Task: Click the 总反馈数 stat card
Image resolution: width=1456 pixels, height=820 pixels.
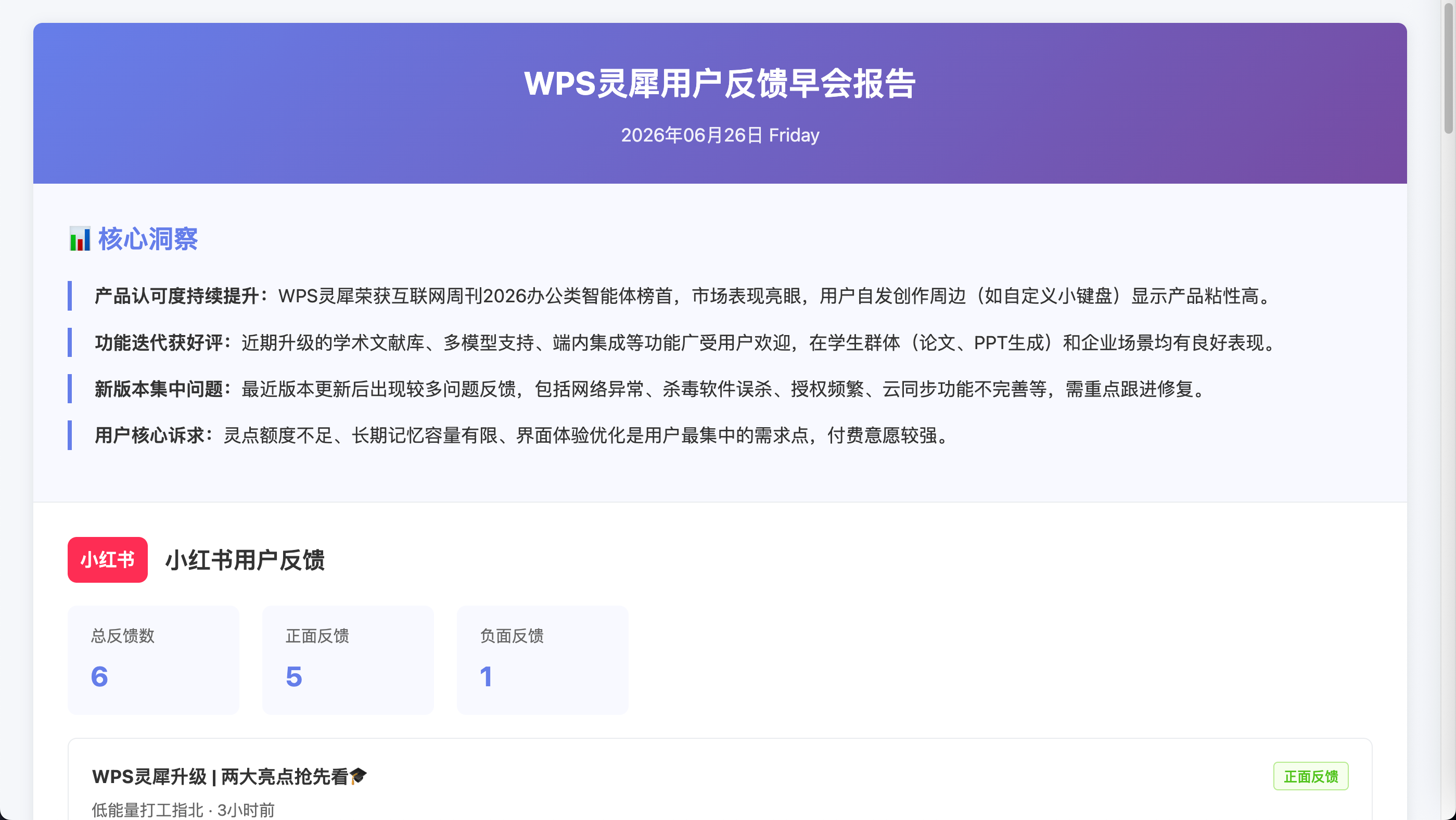Action: pyautogui.click(x=153, y=660)
